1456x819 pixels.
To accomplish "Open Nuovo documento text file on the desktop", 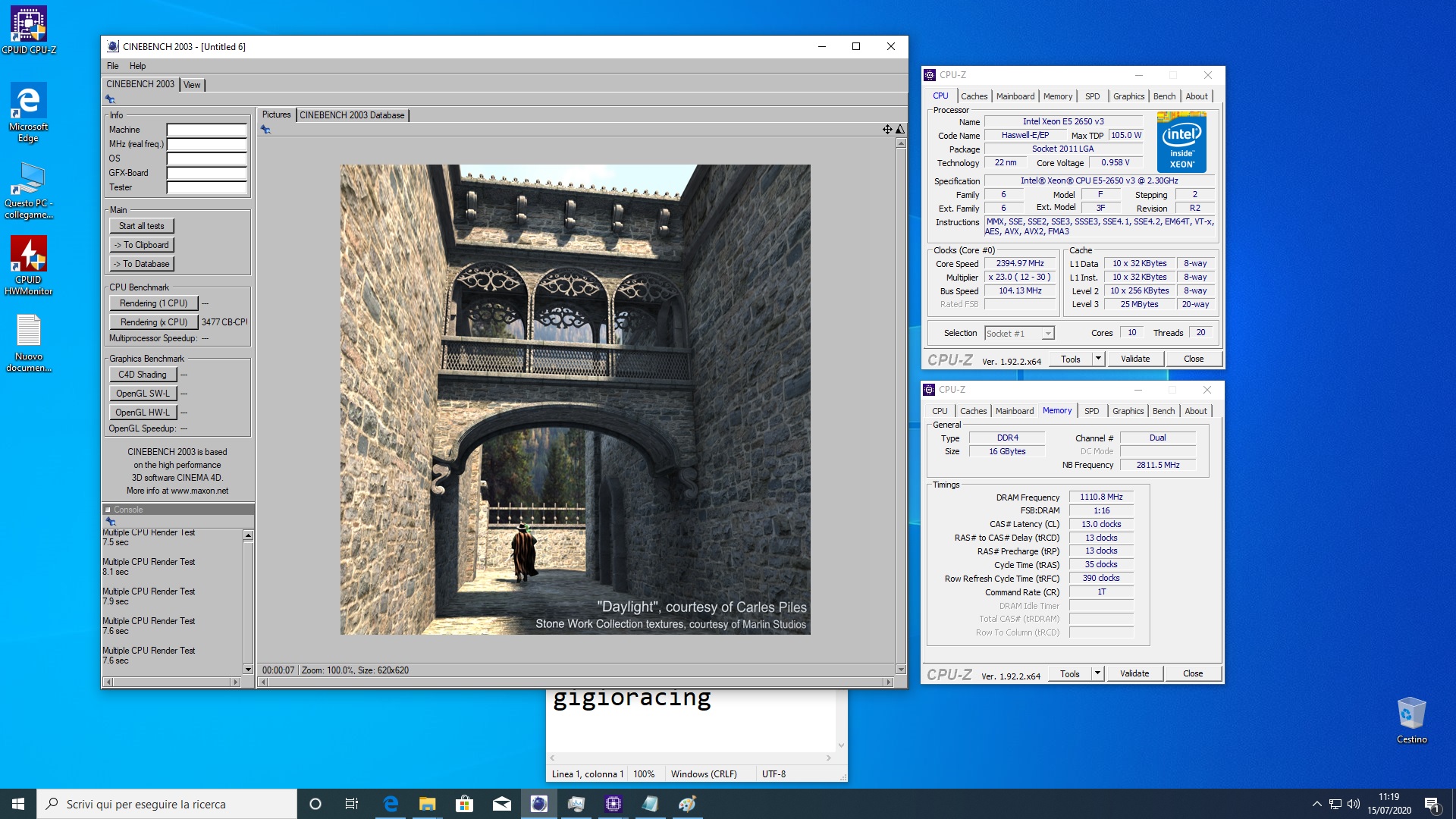I will (29, 344).
